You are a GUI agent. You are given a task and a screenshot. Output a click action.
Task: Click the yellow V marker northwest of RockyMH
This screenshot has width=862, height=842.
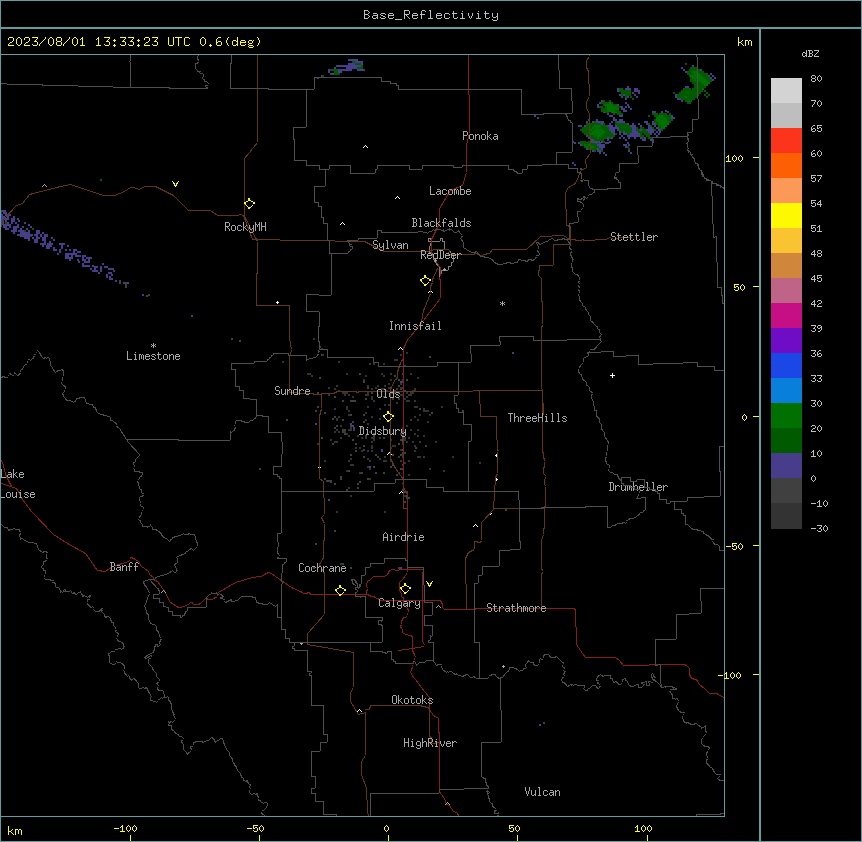tap(175, 184)
